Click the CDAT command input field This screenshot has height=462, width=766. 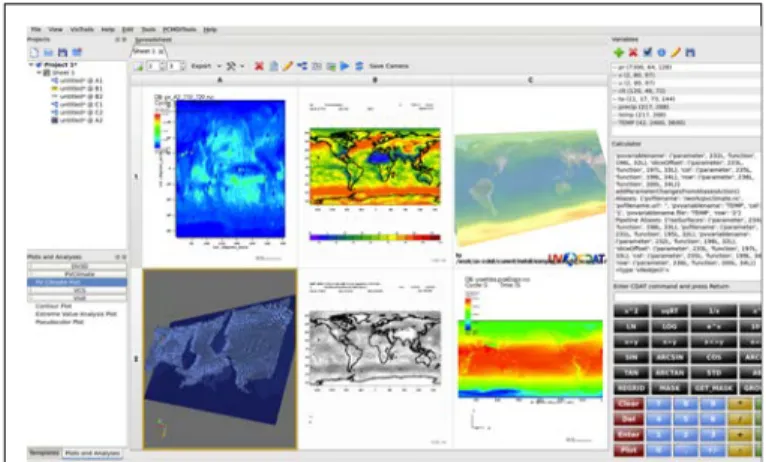[x=687, y=296]
